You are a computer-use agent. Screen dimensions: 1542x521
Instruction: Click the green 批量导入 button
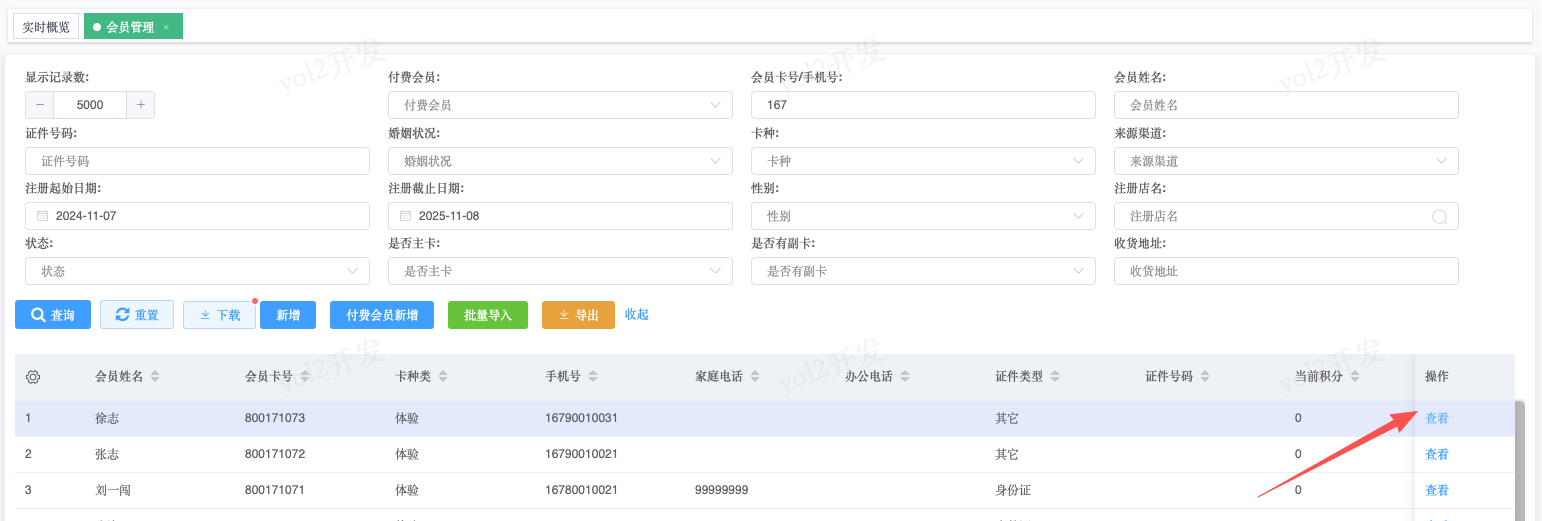pyautogui.click(x=488, y=315)
